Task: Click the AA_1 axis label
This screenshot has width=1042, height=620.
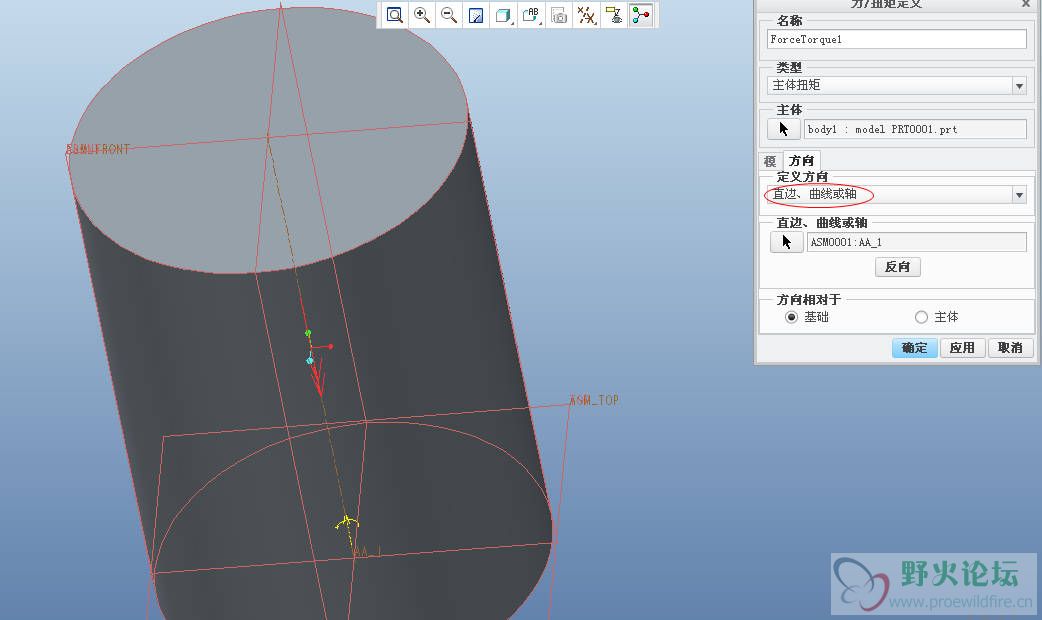Action: point(367,552)
